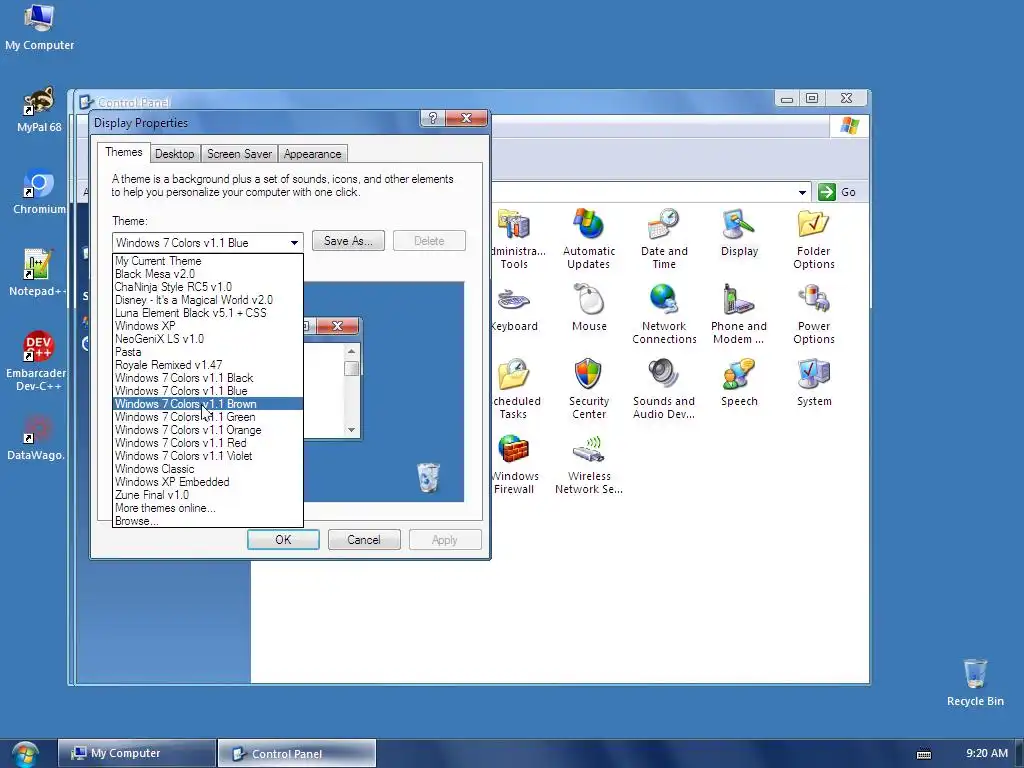Select the Browse... theme entry
The height and width of the screenshot is (768, 1024).
[208, 521]
